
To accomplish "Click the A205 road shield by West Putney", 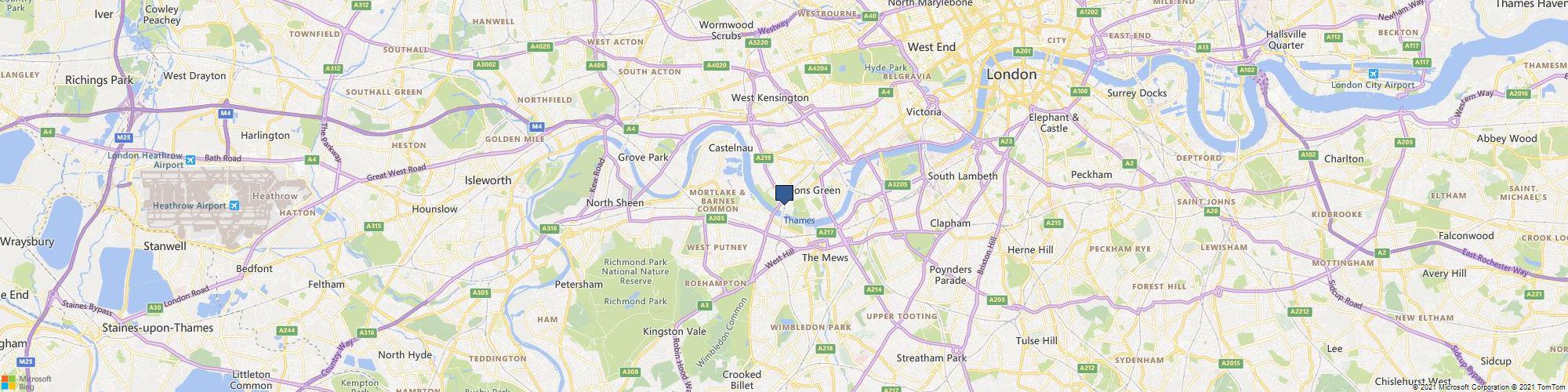I will click(716, 218).
